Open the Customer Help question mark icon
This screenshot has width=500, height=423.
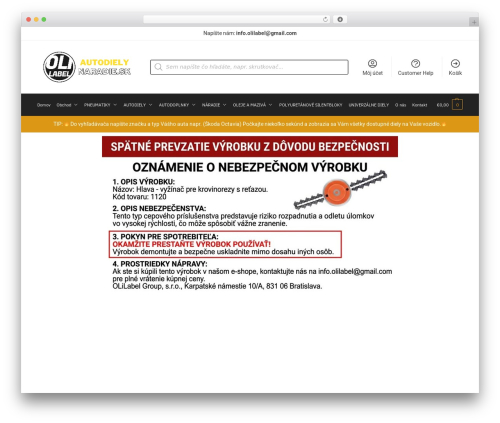click(x=415, y=63)
